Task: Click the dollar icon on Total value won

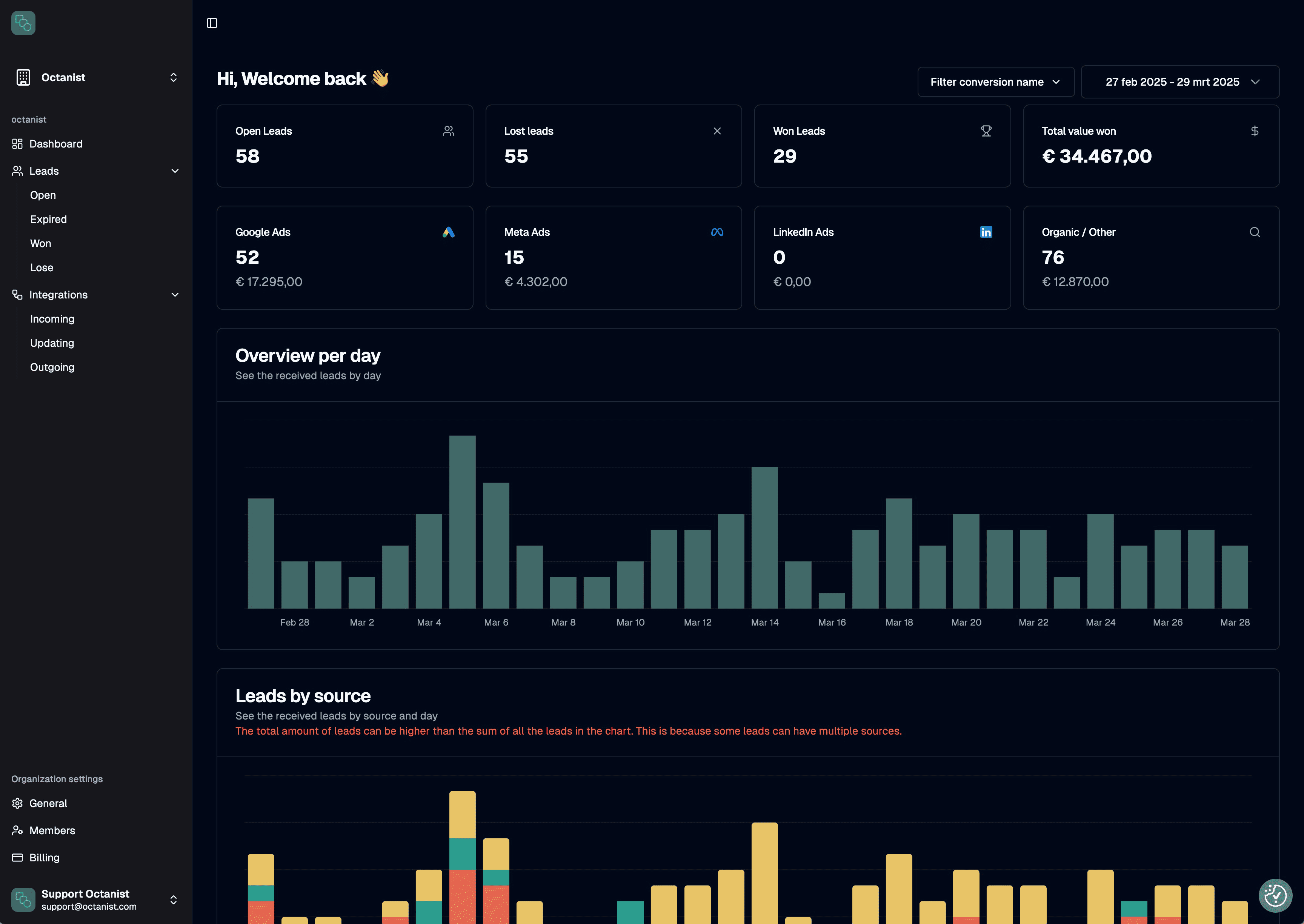Action: pos(1255,130)
